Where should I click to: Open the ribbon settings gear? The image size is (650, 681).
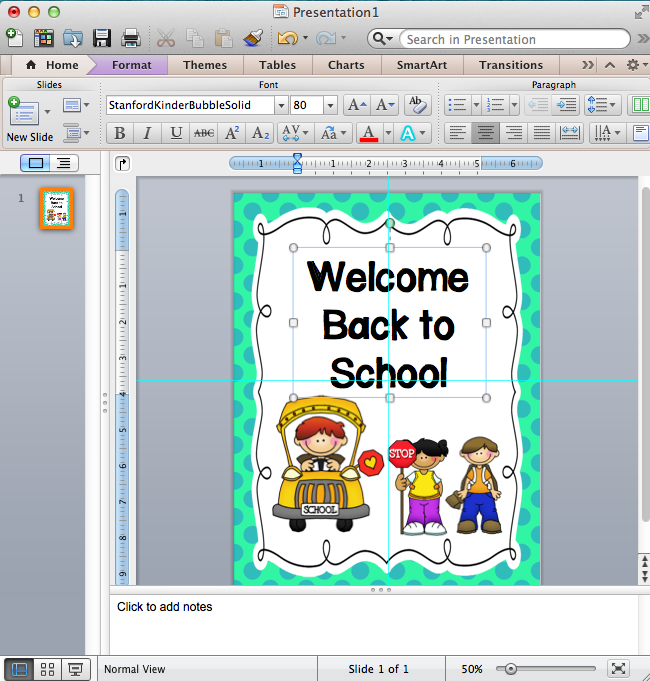634,65
